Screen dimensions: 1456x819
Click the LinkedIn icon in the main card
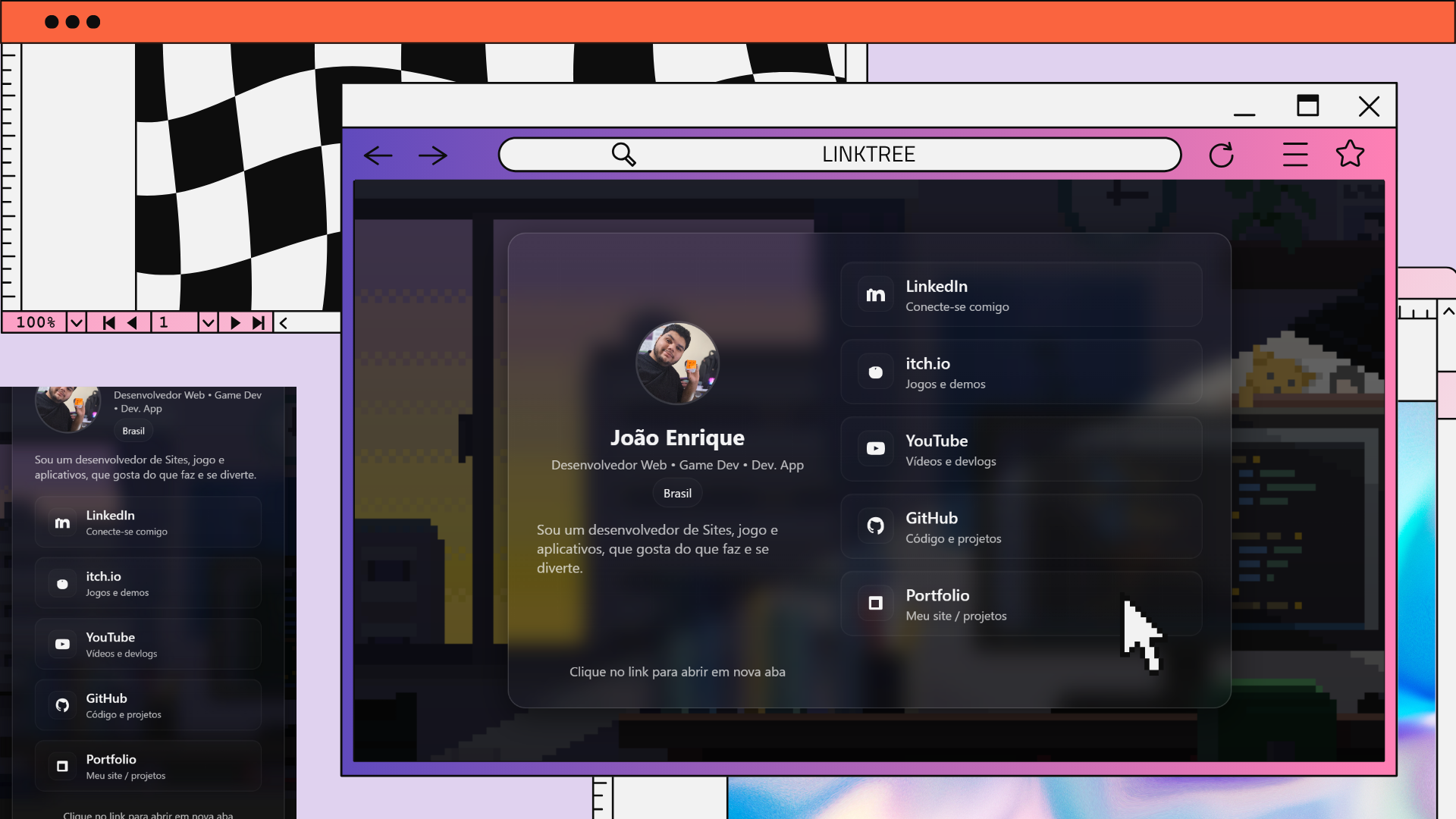[x=875, y=295]
